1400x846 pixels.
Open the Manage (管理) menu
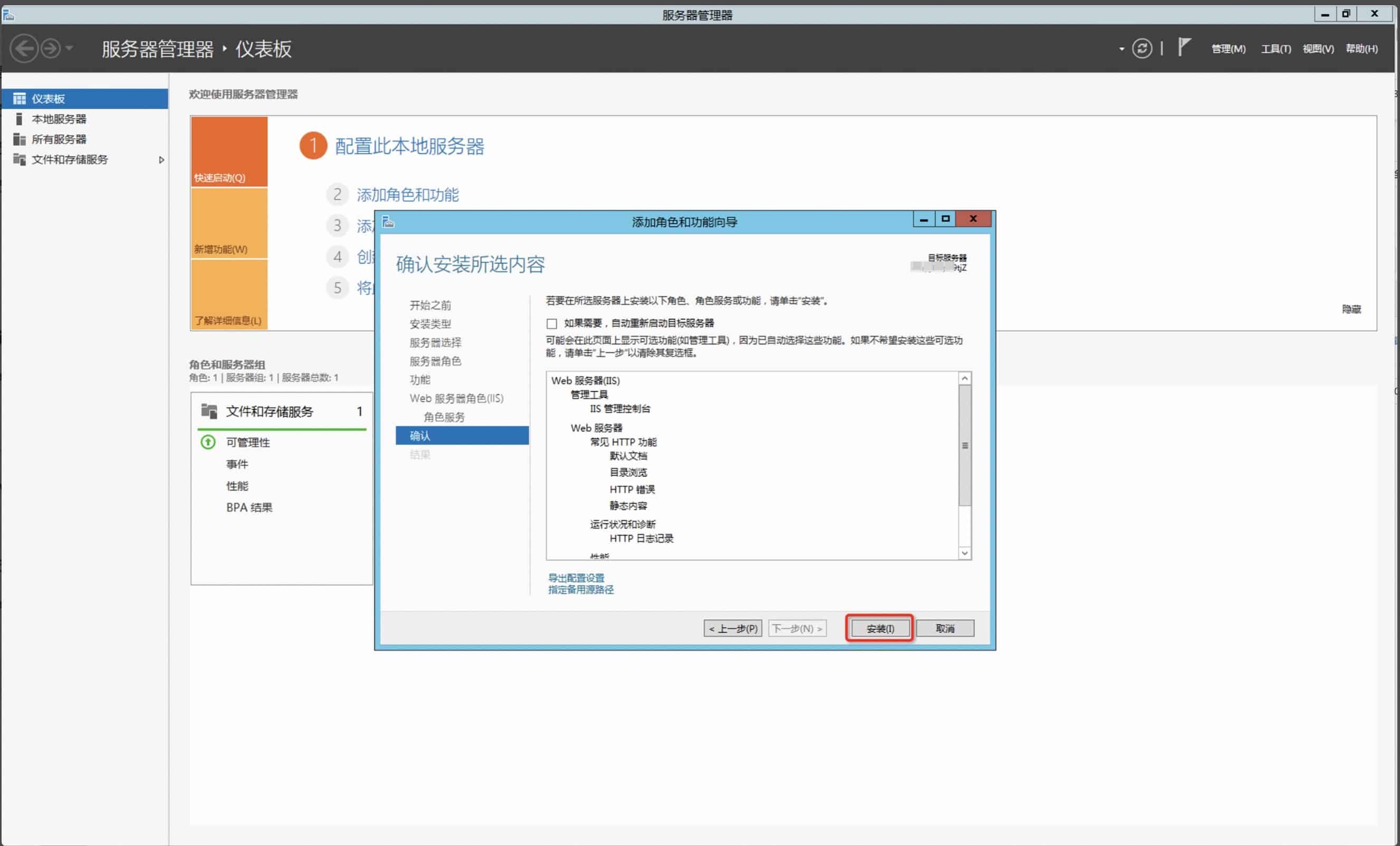(x=1228, y=49)
